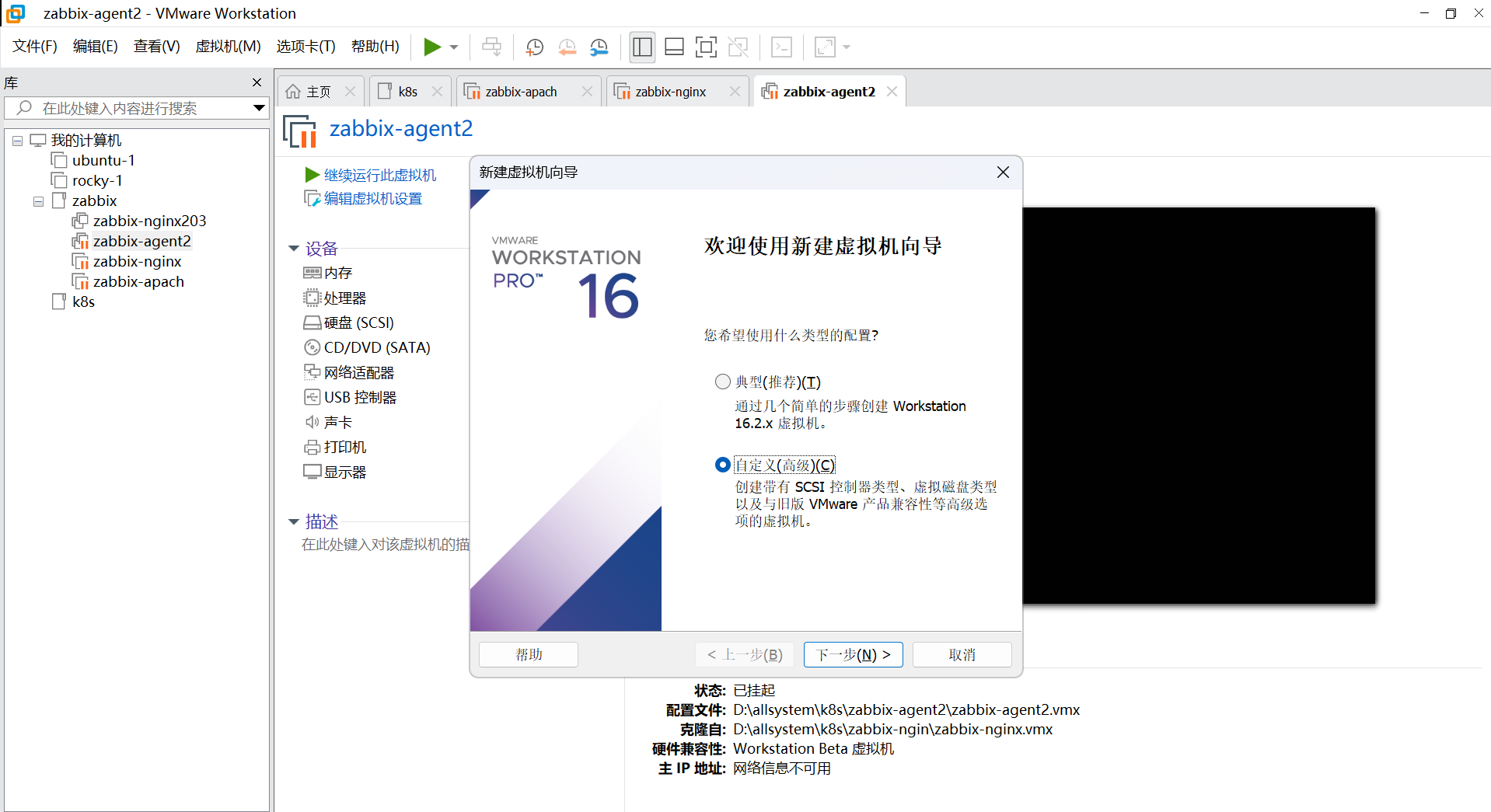This screenshot has width=1491, height=812.
Task: Open the stretch display dropdown arrow
Action: pos(847,47)
